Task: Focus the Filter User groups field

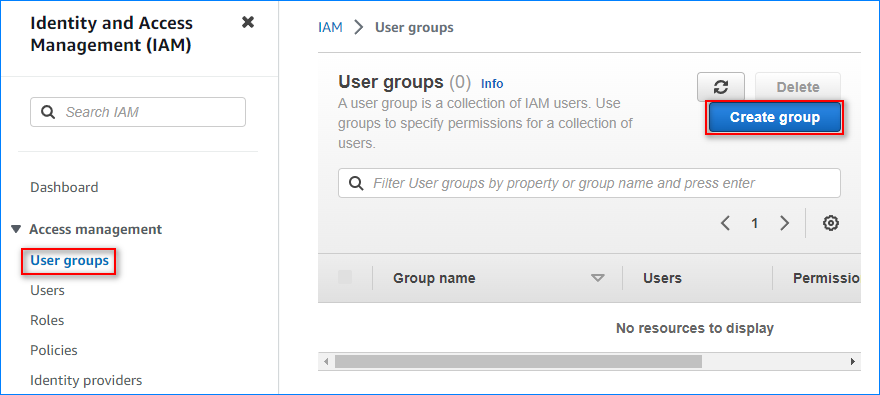Action: (589, 183)
